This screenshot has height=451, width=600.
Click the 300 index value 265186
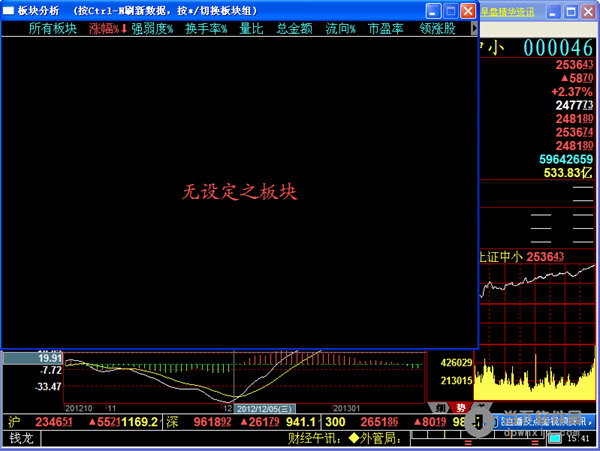coord(379,422)
